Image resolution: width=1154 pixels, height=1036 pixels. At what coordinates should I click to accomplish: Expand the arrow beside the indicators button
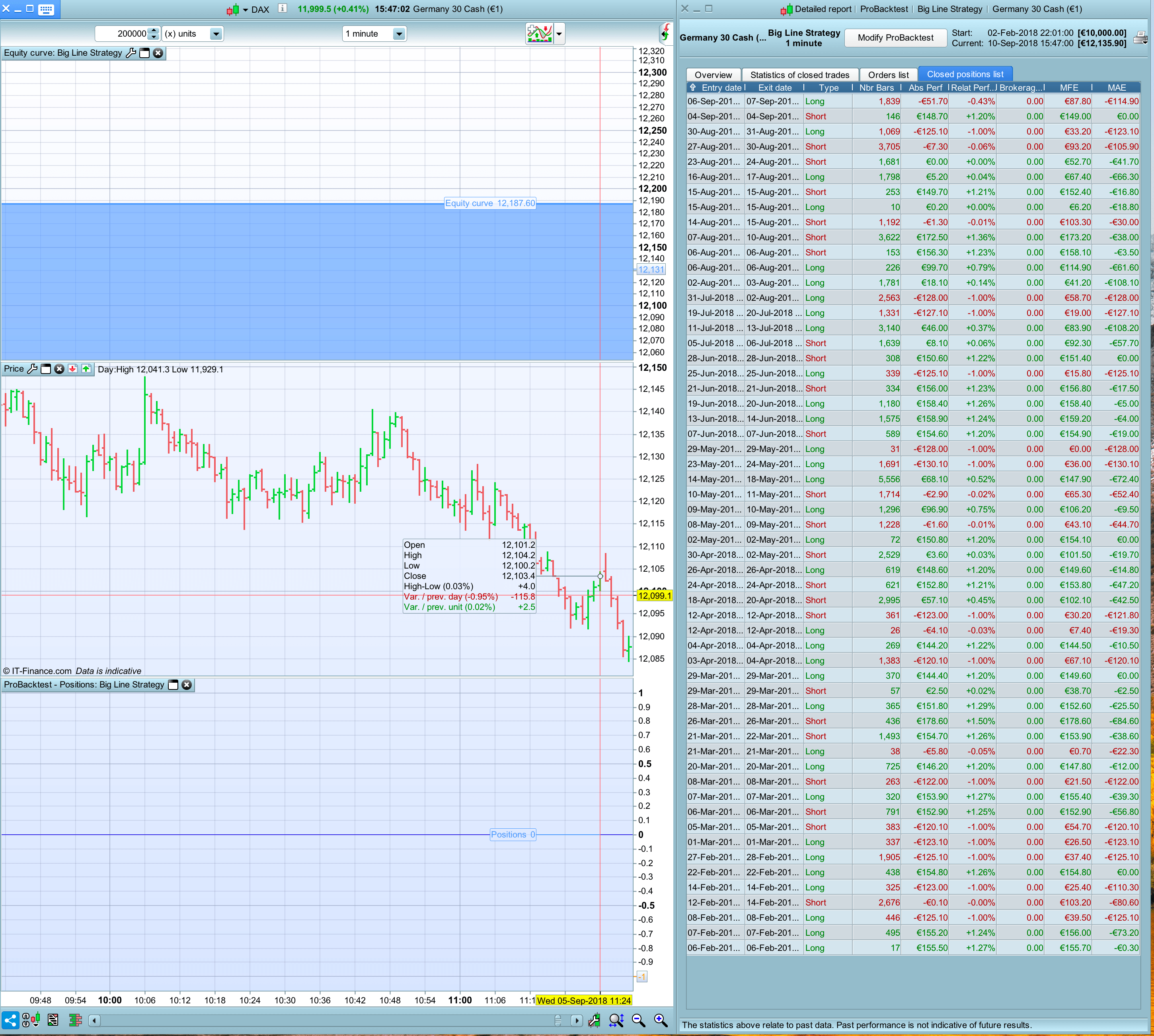559,33
